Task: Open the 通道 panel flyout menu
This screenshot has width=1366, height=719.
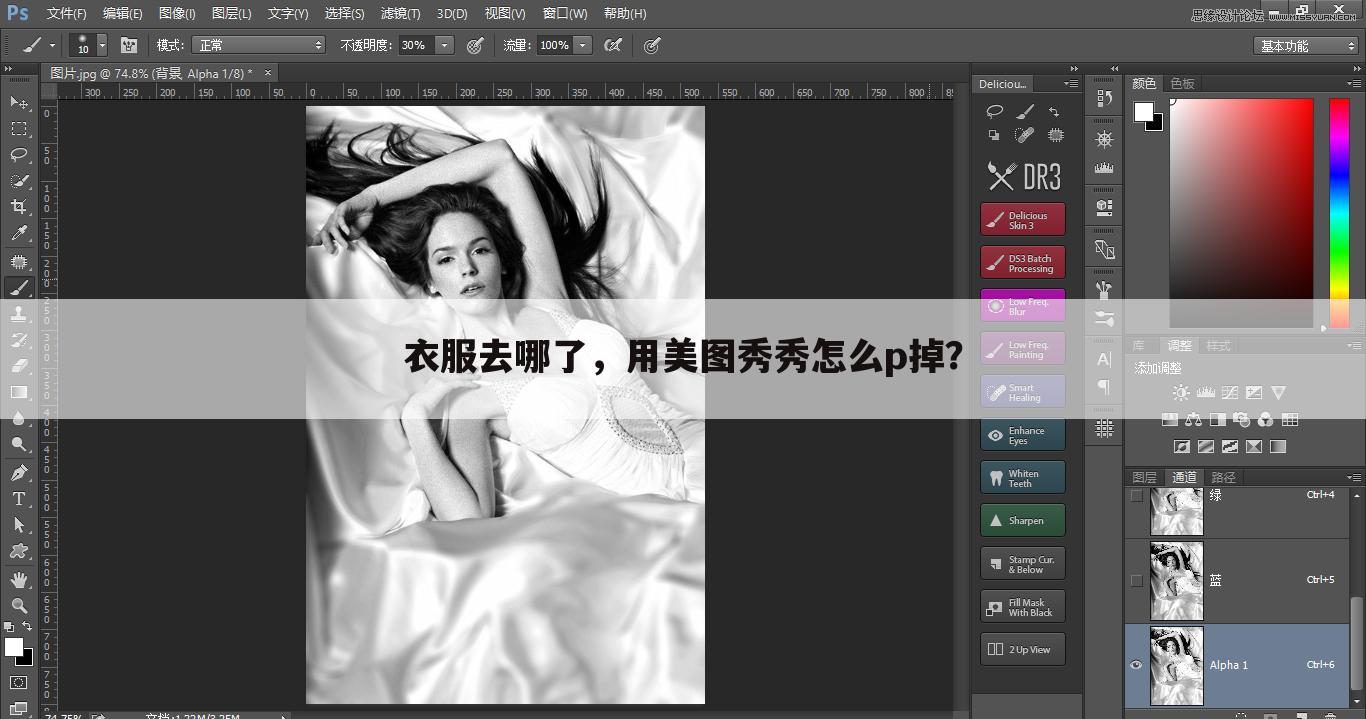Action: tap(1354, 478)
